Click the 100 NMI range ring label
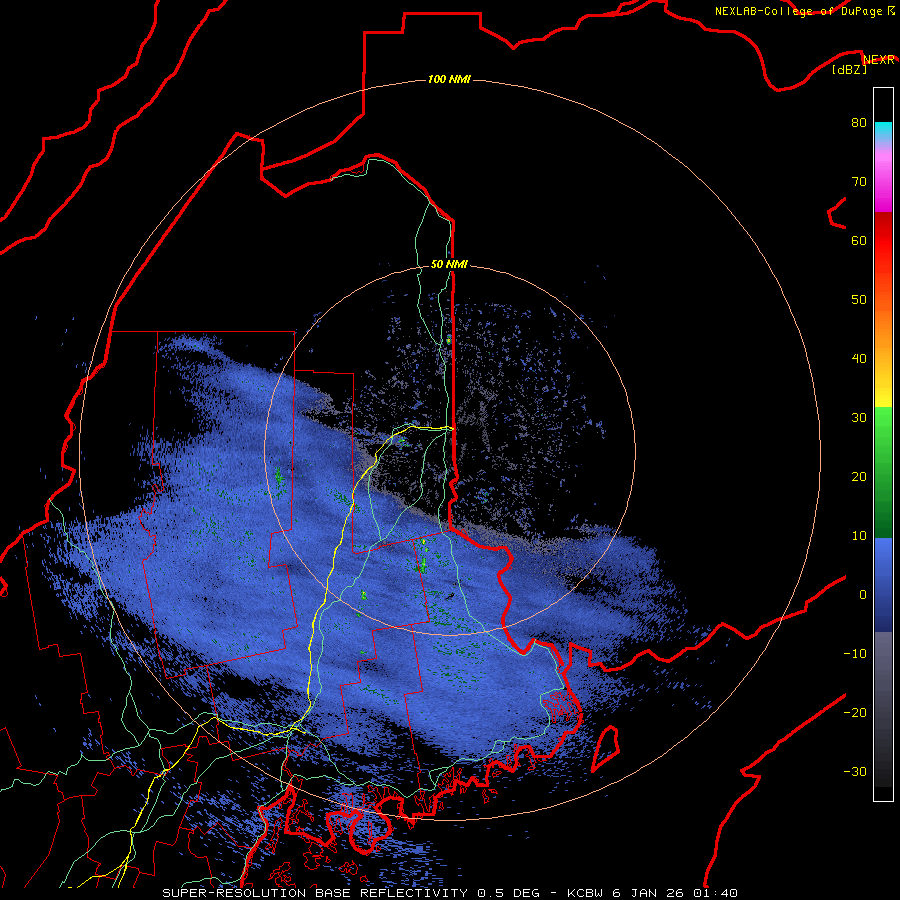 click(449, 79)
